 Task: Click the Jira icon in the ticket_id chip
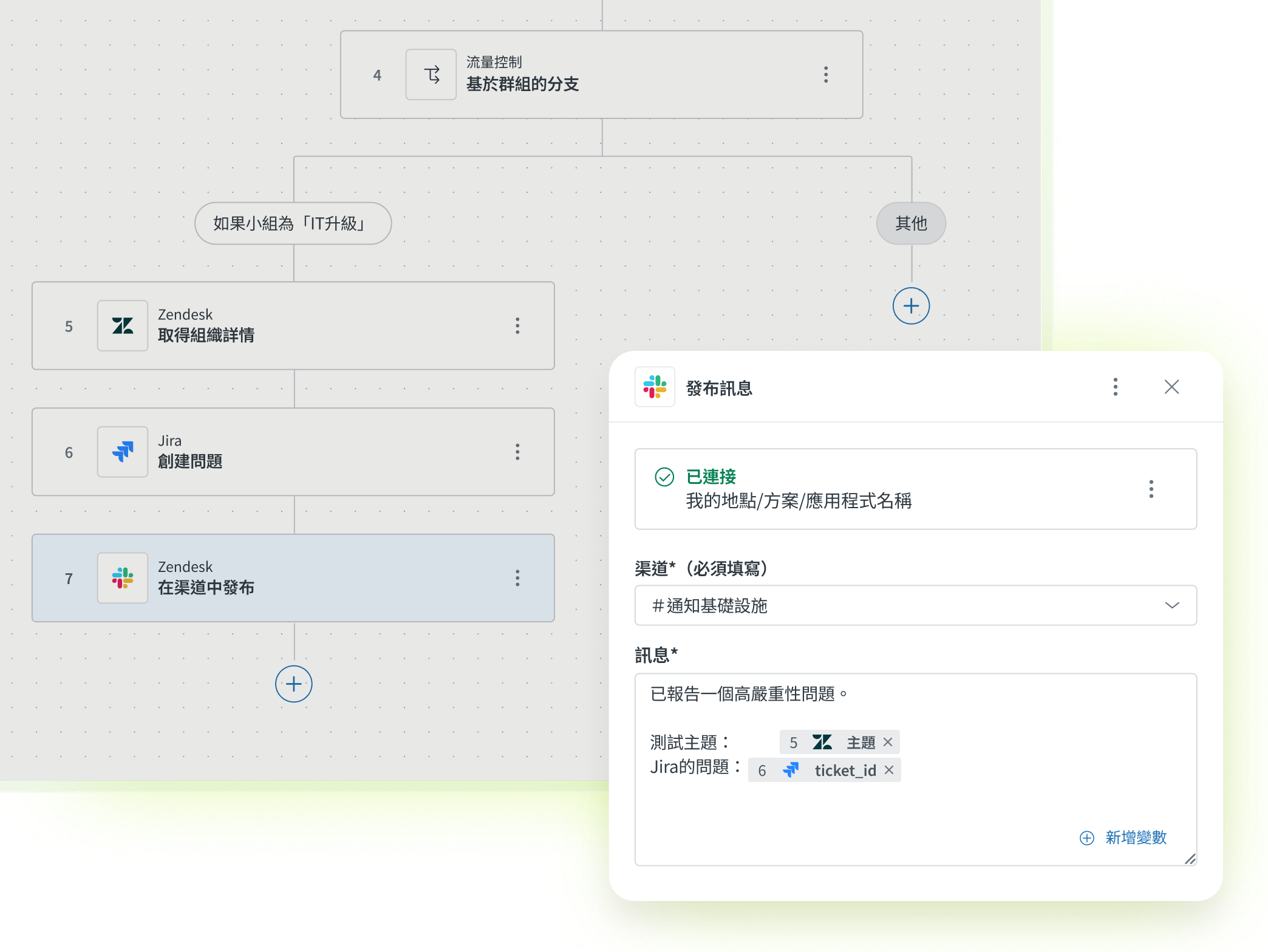coord(791,770)
